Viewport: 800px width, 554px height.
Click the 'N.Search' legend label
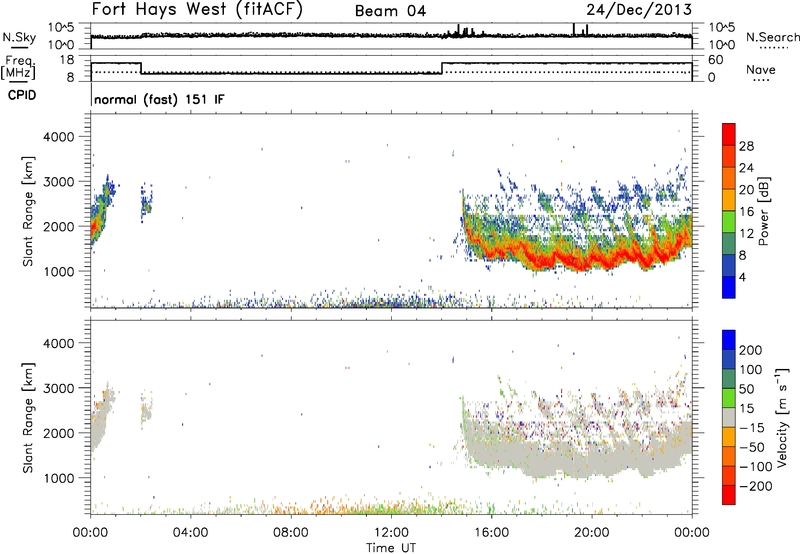pos(773,37)
